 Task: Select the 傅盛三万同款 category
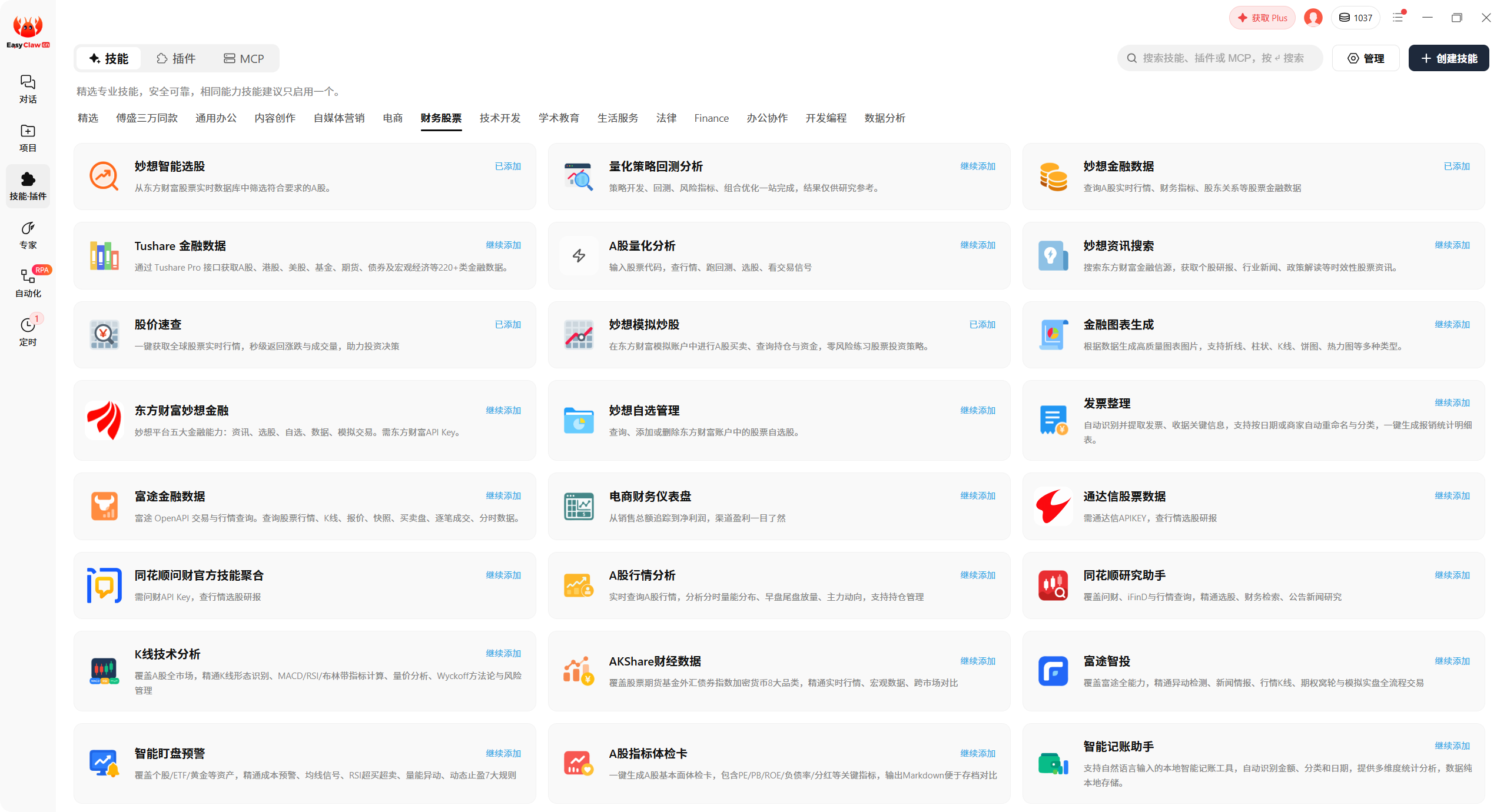coord(147,118)
